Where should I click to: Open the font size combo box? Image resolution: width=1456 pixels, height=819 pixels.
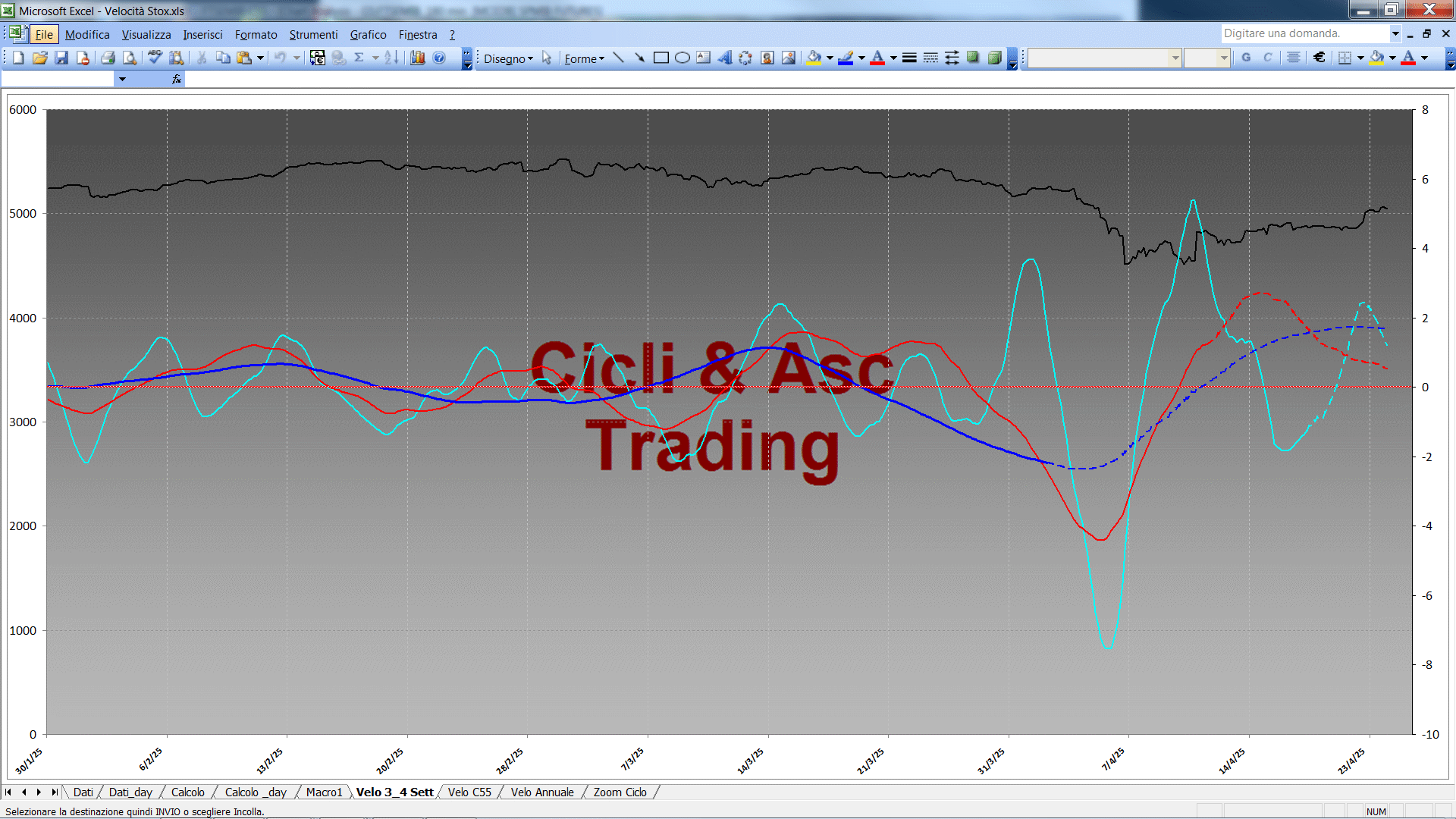point(1207,58)
